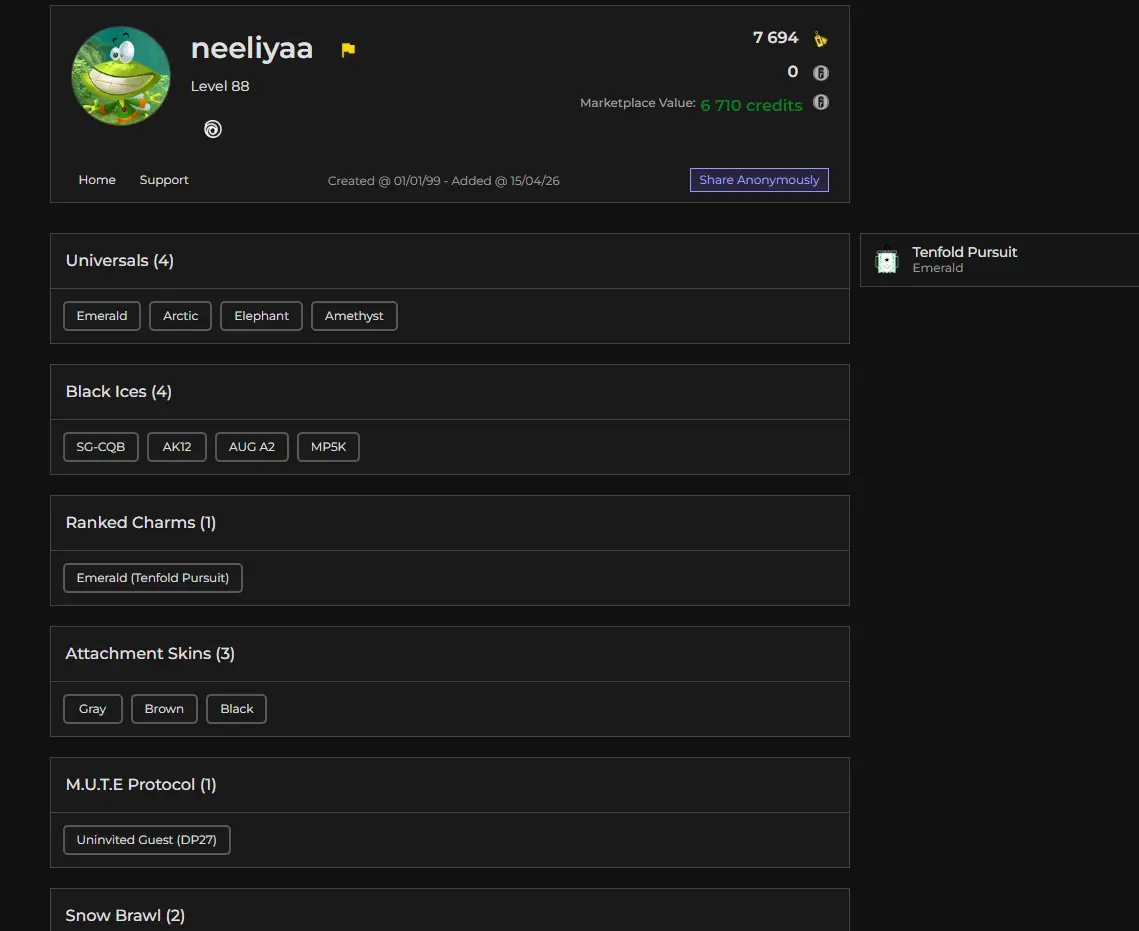1139x931 pixels.
Task: Click the Ubisoft swirl logo icon
Action: click(x=213, y=129)
